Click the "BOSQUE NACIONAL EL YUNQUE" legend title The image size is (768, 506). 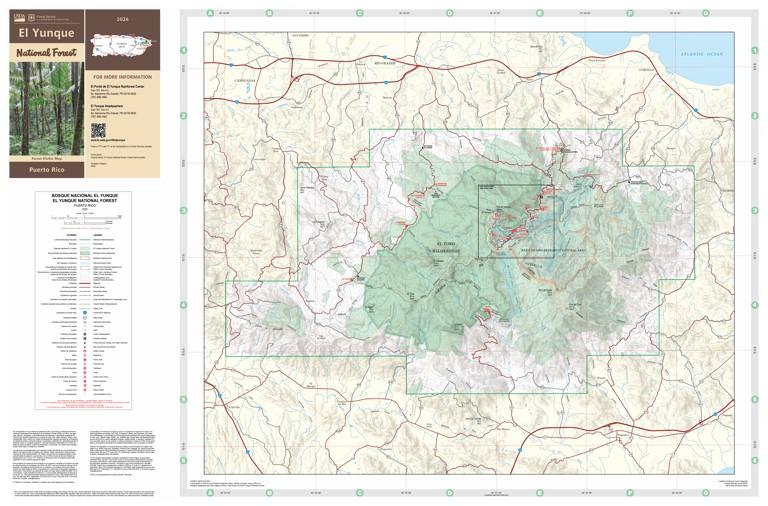pos(85,195)
